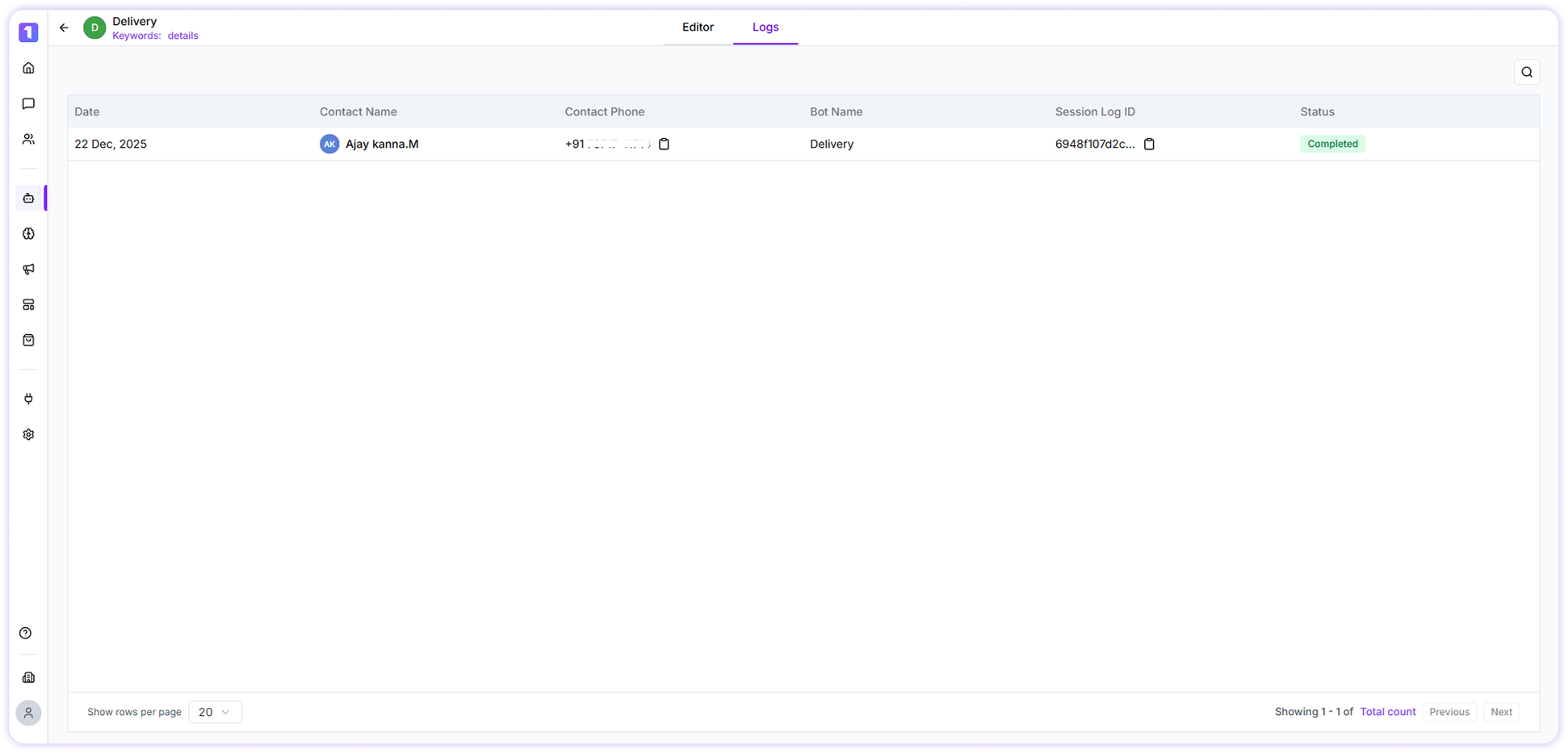
Task: Click the Status column header
Action: 1317,112
